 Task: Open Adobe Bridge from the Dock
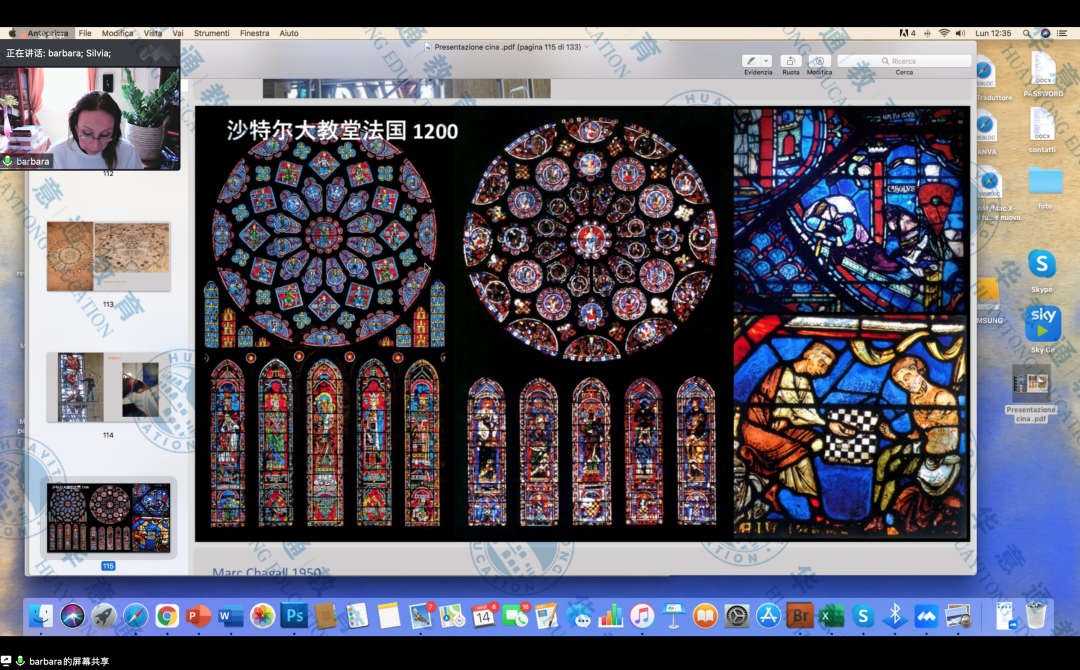[x=800, y=616]
